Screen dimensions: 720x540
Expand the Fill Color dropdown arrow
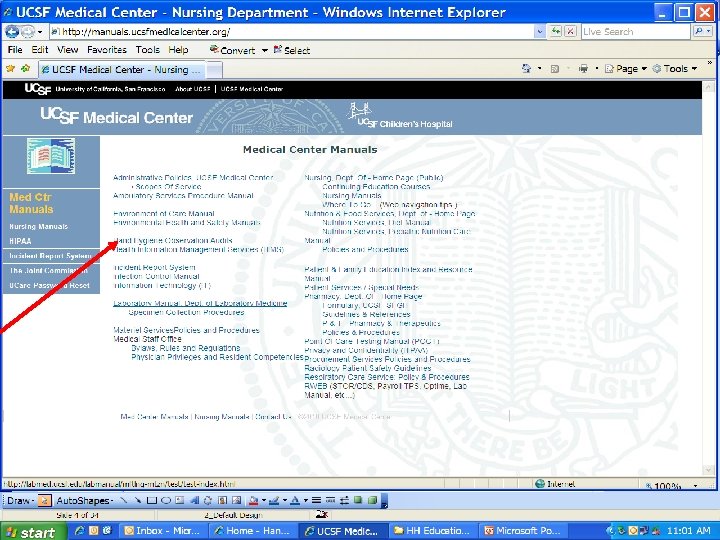pos(264,501)
